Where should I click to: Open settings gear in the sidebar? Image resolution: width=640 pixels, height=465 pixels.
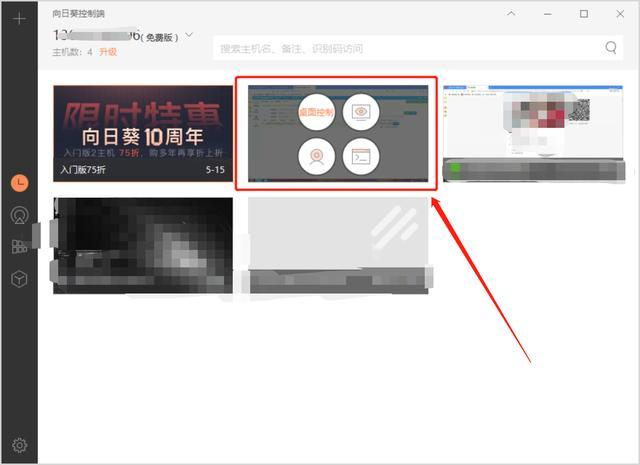pyautogui.click(x=20, y=445)
